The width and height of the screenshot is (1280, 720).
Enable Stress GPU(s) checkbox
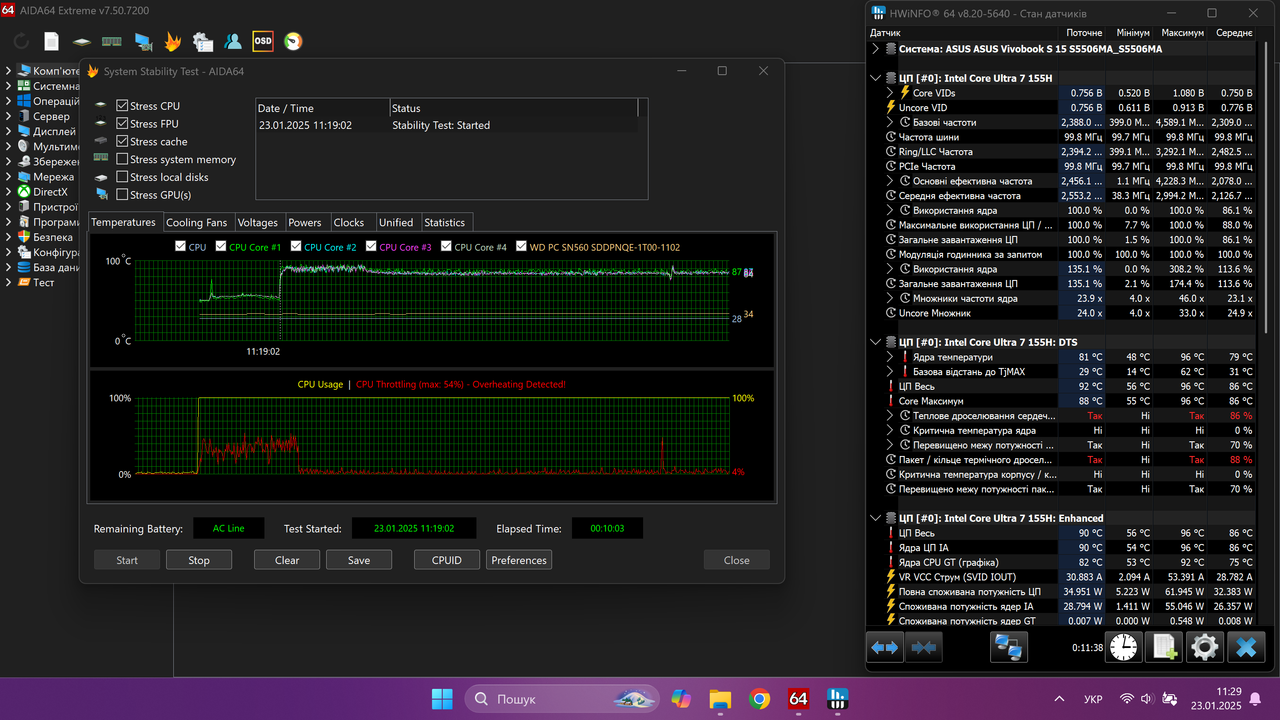click(x=122, y=195)
